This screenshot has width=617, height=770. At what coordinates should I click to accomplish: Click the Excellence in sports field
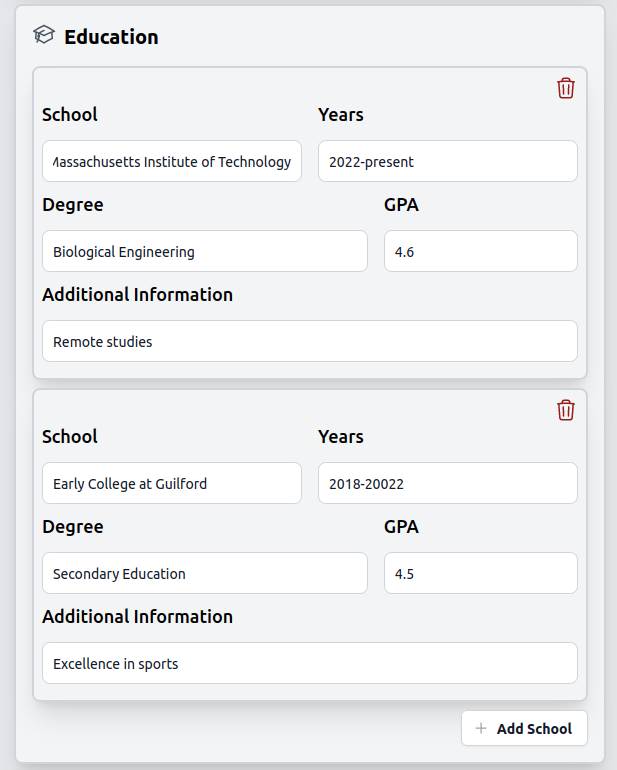310,664
